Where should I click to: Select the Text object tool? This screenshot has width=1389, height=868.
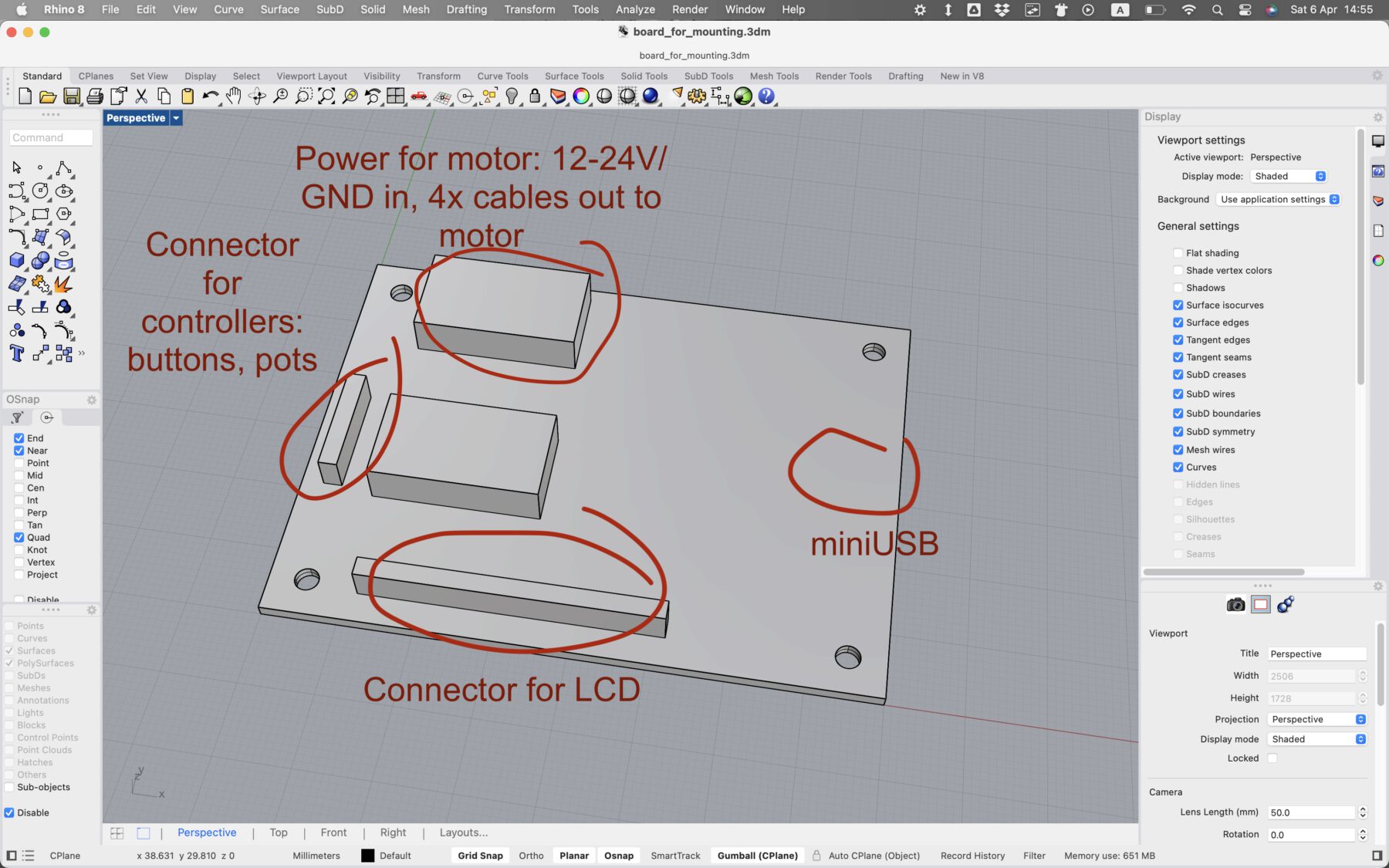click(17, 353)
